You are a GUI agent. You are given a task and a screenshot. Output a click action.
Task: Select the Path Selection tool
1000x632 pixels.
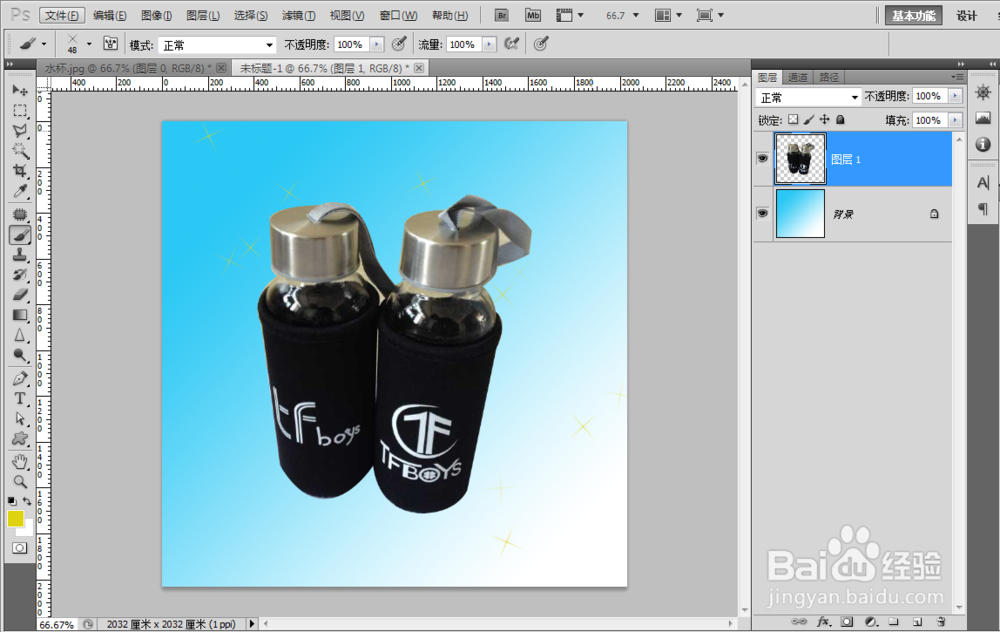point(20,418)
